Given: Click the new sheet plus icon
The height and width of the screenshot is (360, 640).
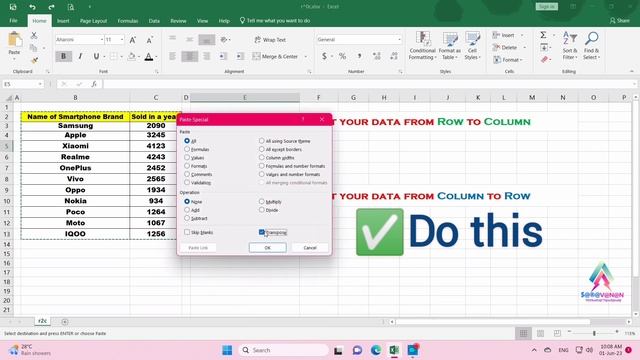Looking at the screenshot, I should [x=64, y=322].
